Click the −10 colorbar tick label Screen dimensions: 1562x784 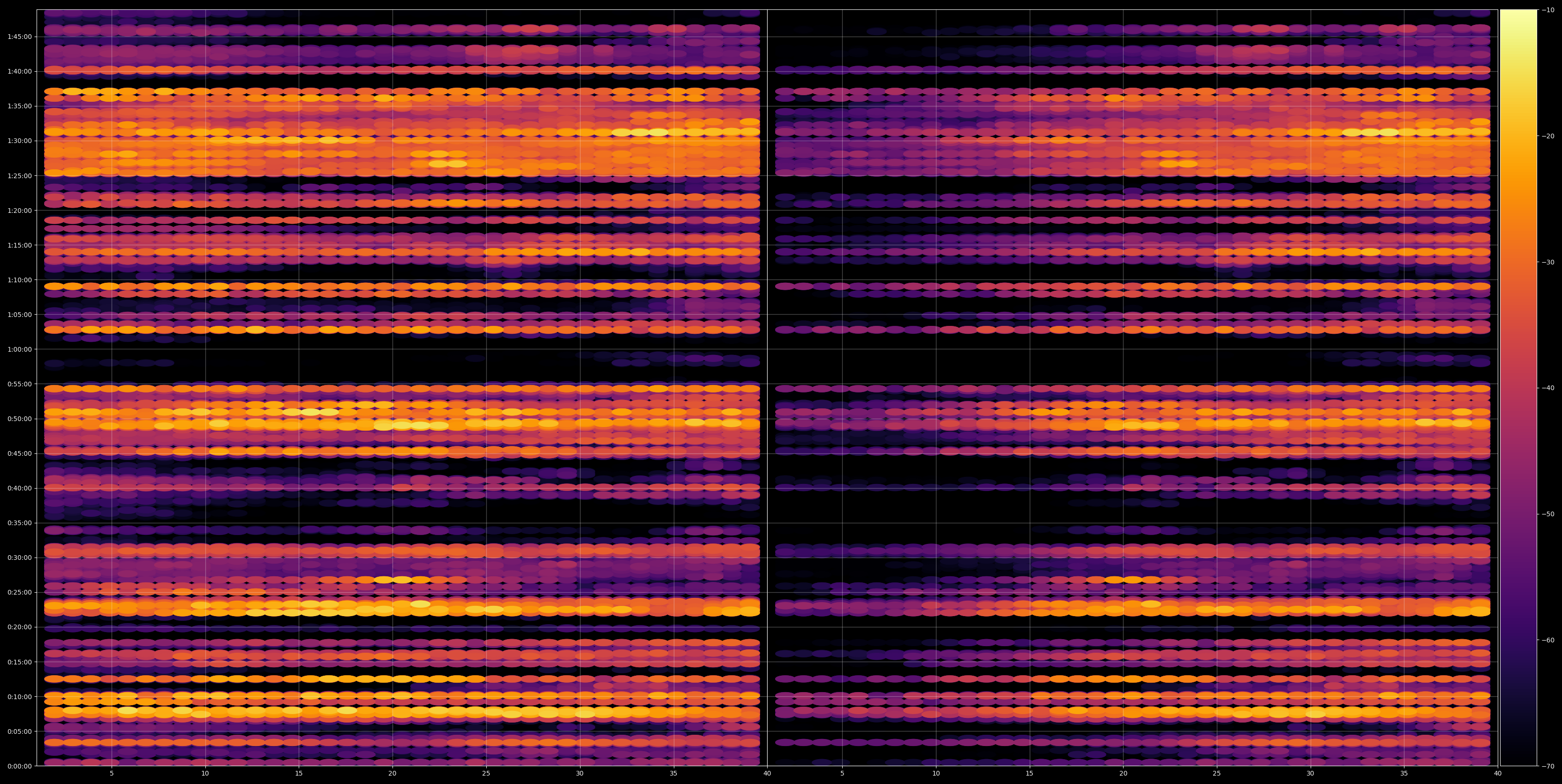1547,10
